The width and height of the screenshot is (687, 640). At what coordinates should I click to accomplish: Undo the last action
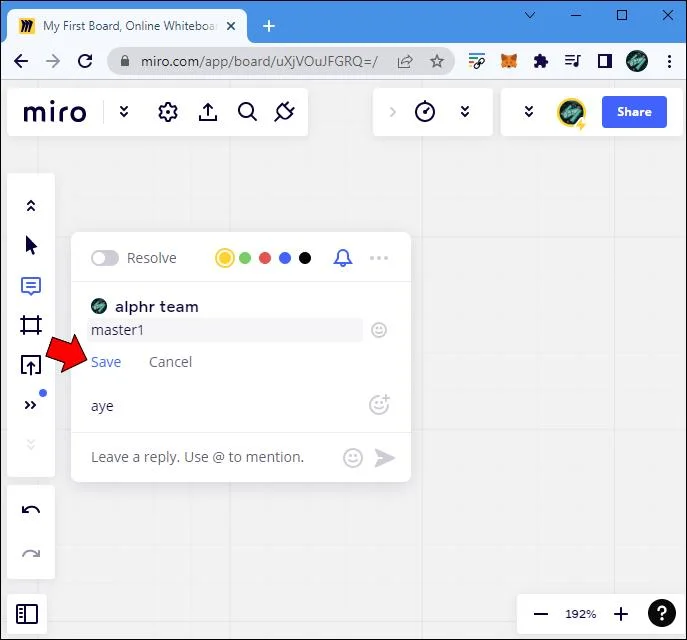pyautogui.click(x=31, y=510)
